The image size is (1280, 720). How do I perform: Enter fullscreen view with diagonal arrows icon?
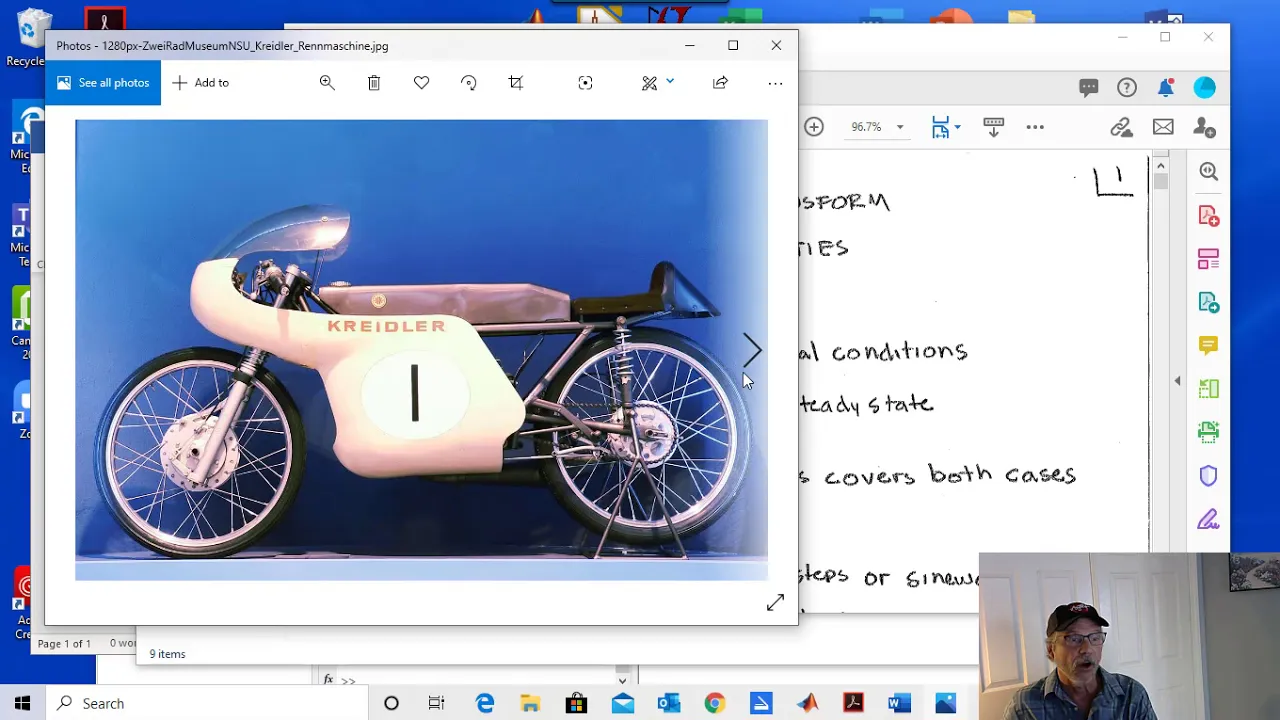(775, 602)
